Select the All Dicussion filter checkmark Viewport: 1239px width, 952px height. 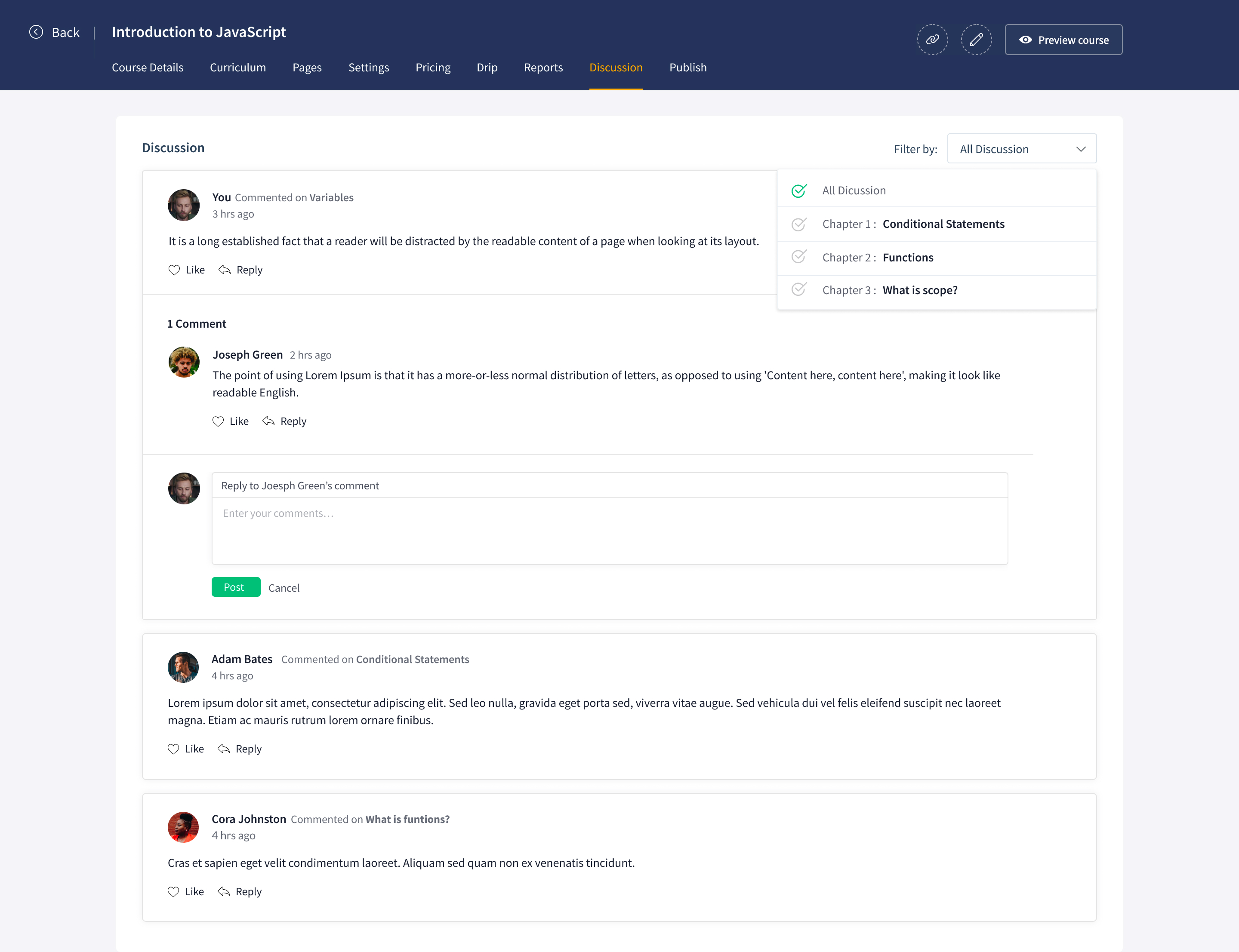(799, 191)
